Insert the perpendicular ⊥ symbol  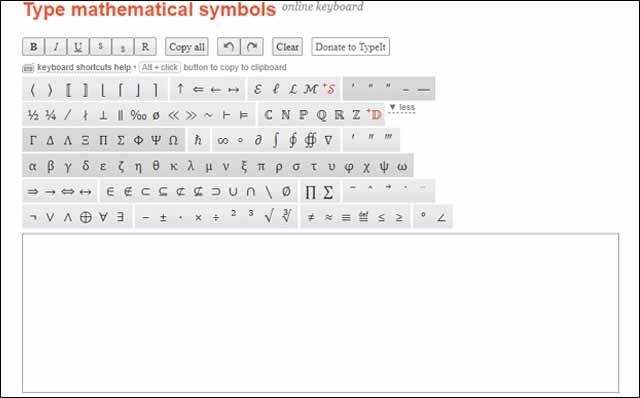(x=103, y=115)
